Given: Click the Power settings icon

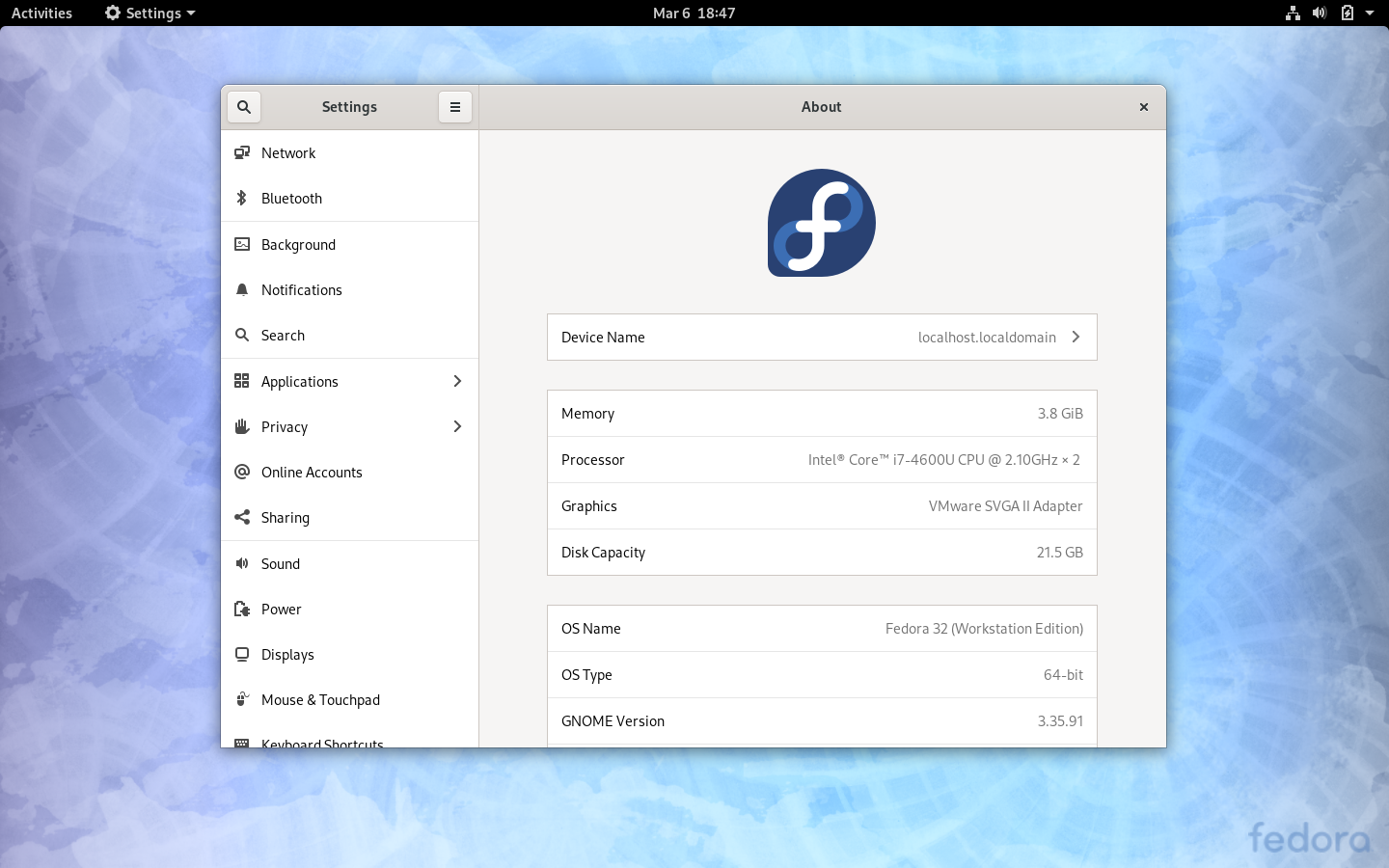Looking at the screenshot, I should click(x=242, y=609).
